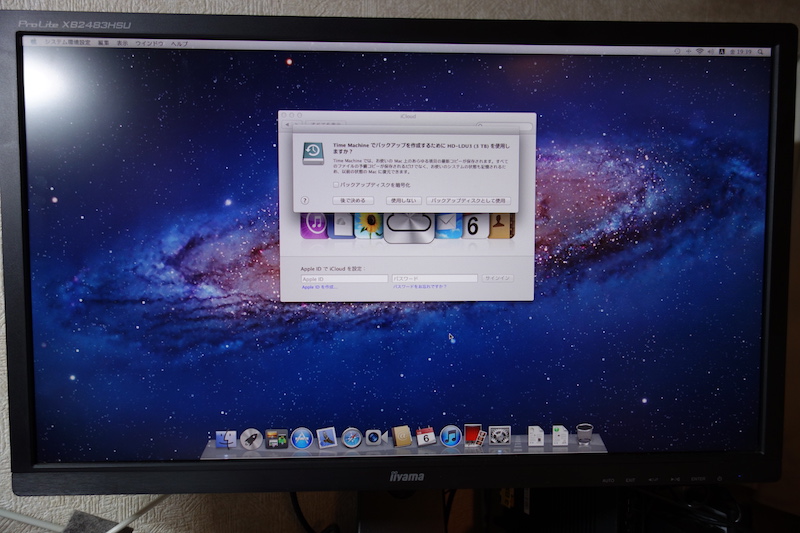Open Address Book in the Dock
This screenshot has height=533, width=800.
coord(402,437)
